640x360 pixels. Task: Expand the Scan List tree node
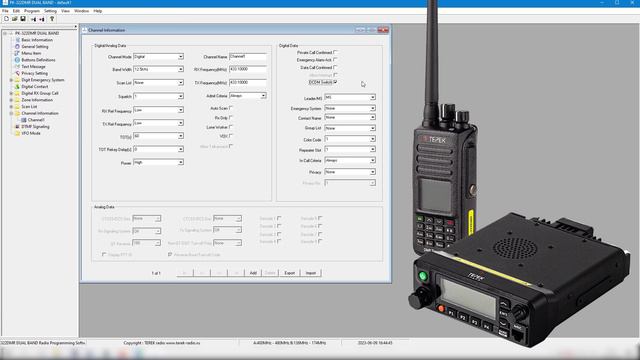click(x=11, y=107)
